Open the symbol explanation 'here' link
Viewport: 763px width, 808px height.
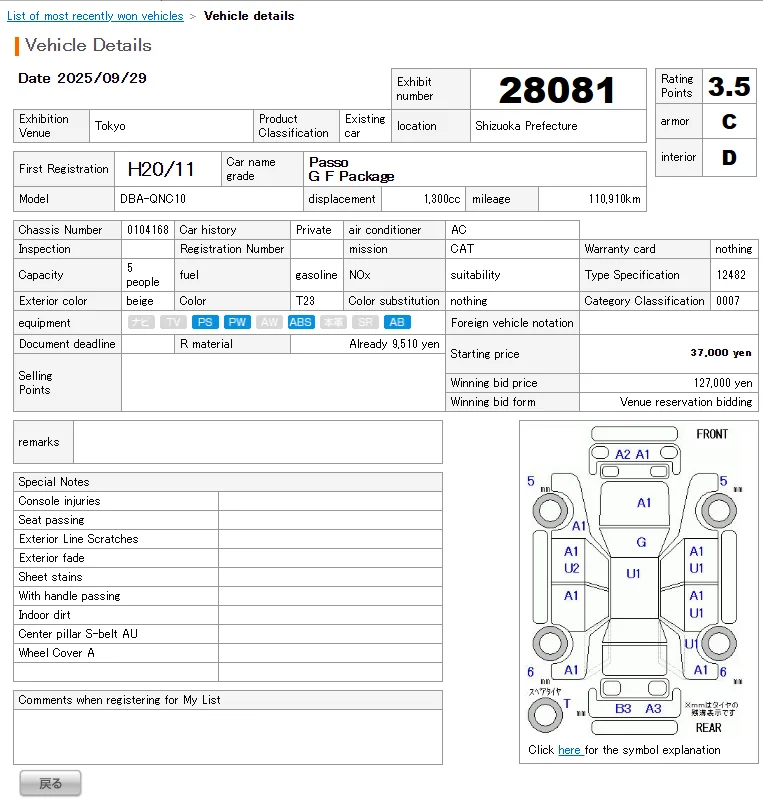pos(569,750)
